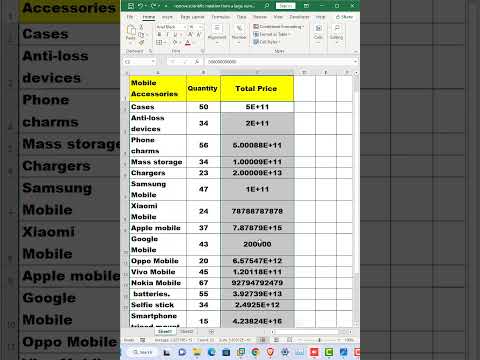Viewport: 480px width, 360px height.
Task: Click the Borders icon
Action: click(159, 42)
